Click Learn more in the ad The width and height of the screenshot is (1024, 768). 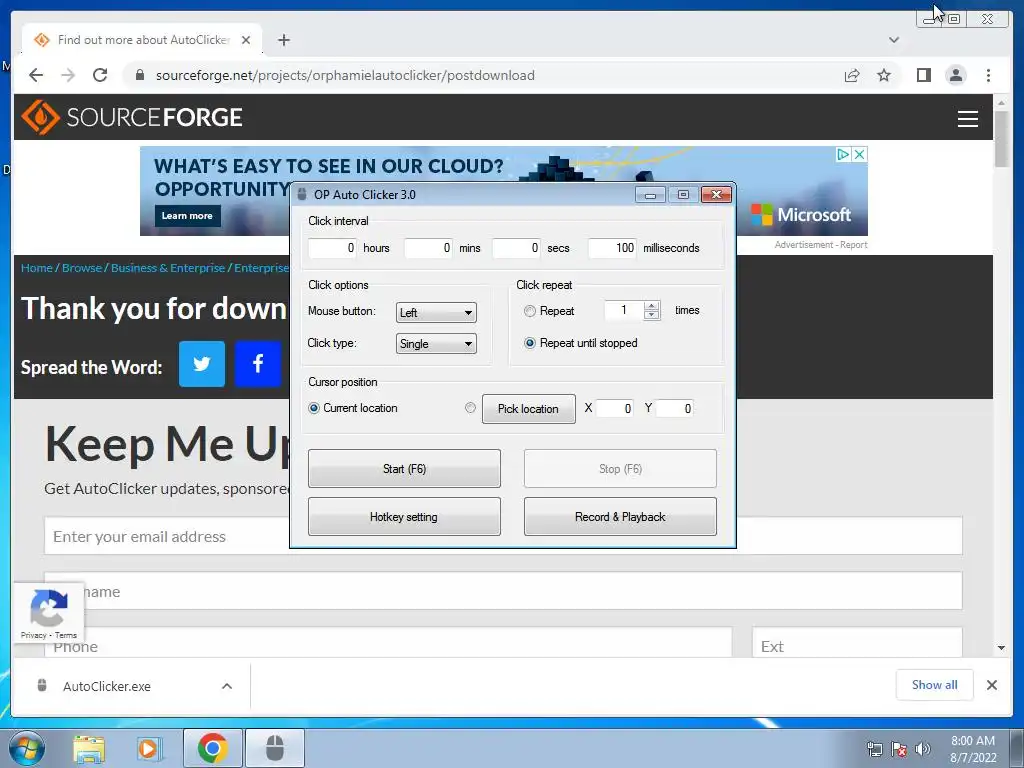click(187, 216)
